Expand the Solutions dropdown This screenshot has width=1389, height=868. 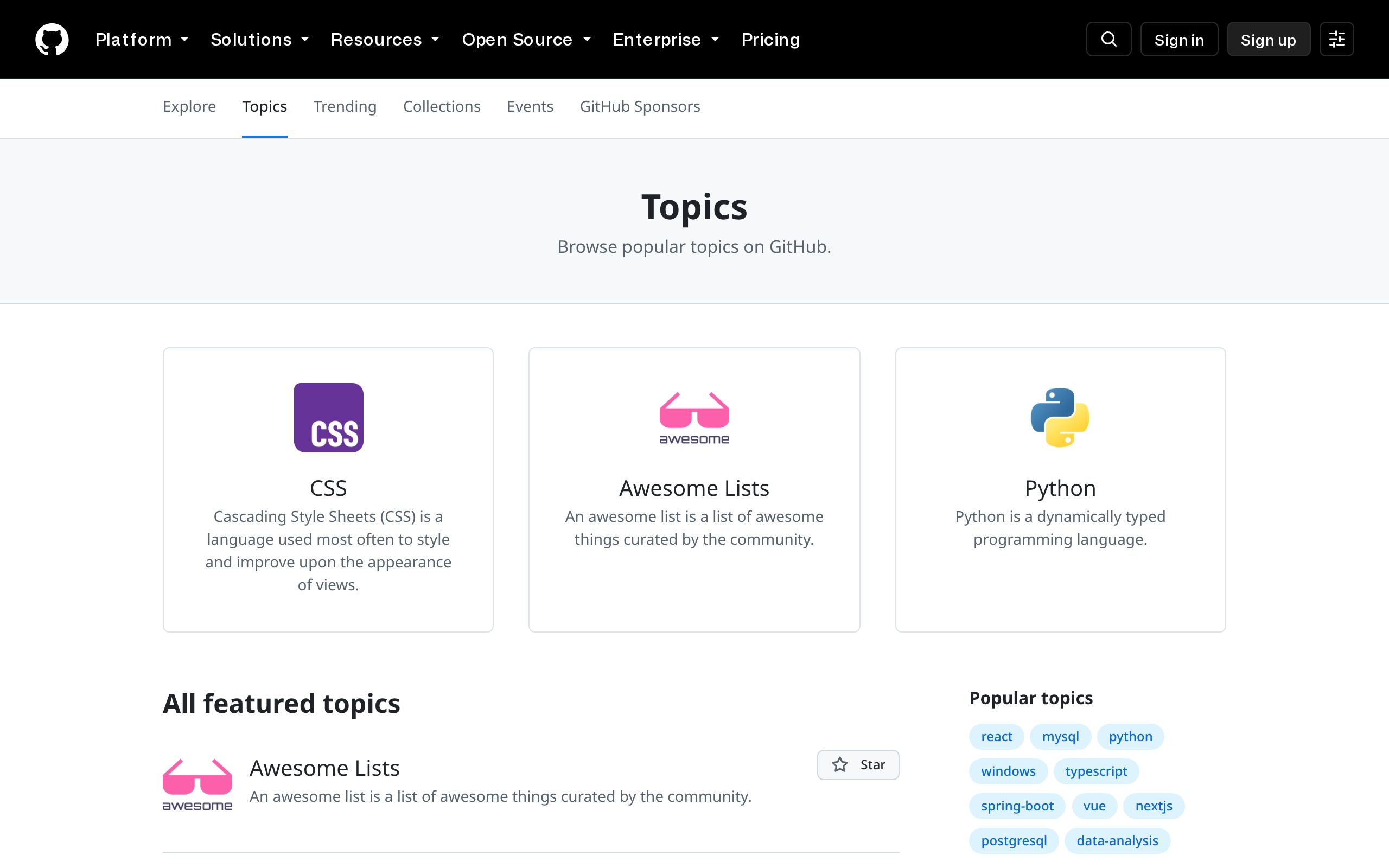click(259, 39)
